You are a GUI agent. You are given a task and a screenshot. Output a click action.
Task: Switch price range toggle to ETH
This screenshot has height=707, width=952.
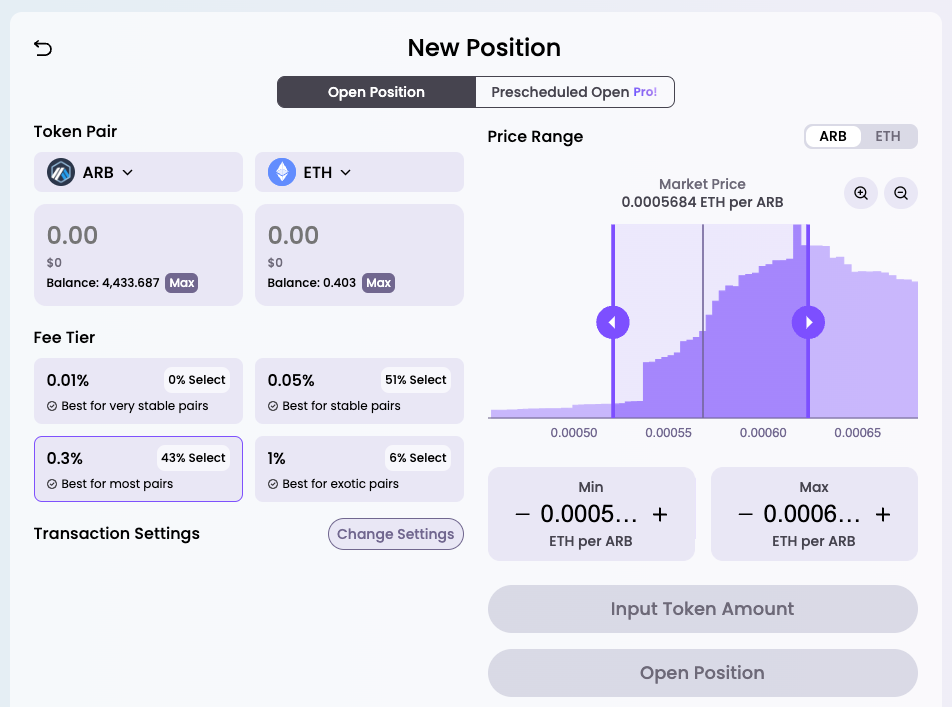pos(888,137)
